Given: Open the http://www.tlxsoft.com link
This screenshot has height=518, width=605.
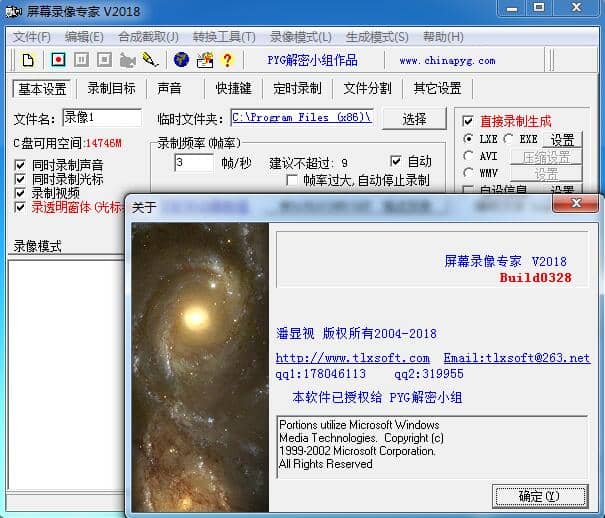Looking at the screenshot, I should coord(352,358).
